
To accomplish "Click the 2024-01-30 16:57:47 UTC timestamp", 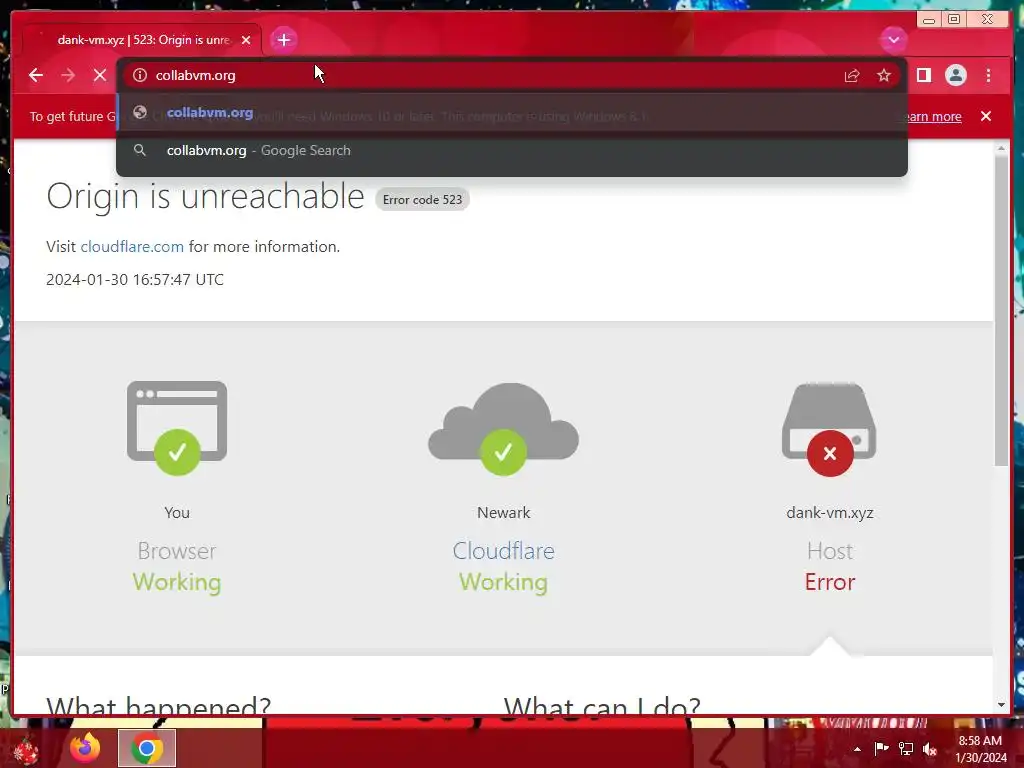I will (x=135, y=280).
